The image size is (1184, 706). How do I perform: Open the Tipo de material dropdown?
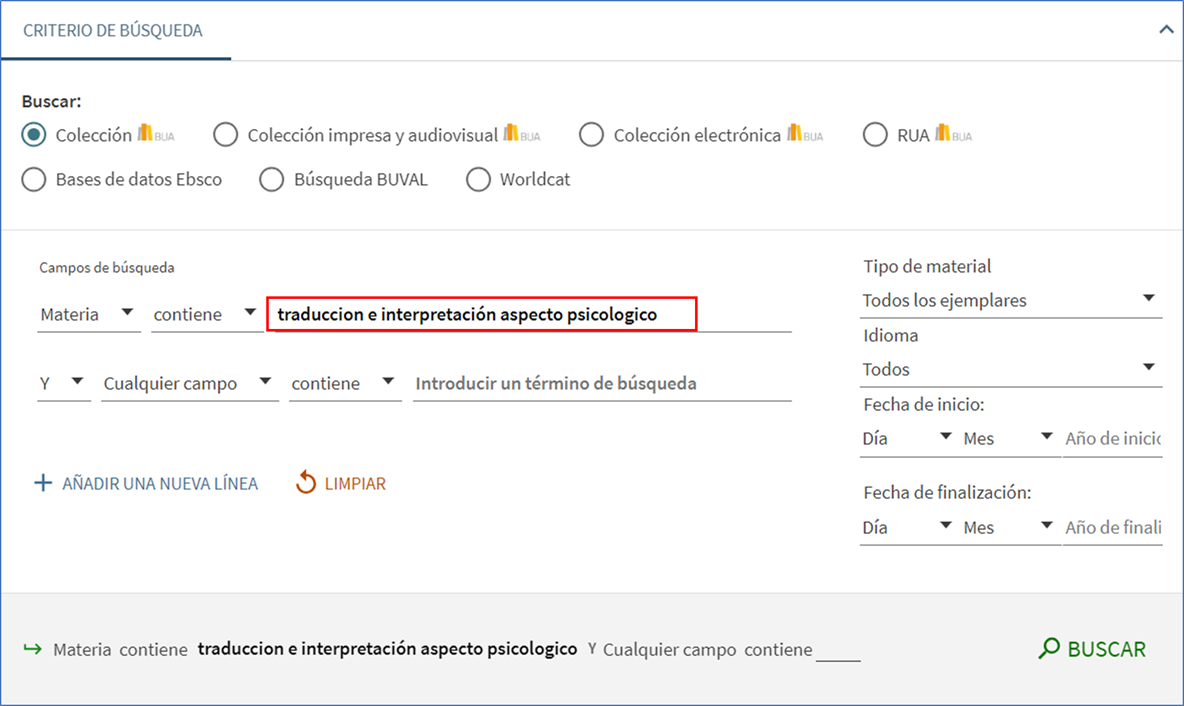click(1010, 300)
